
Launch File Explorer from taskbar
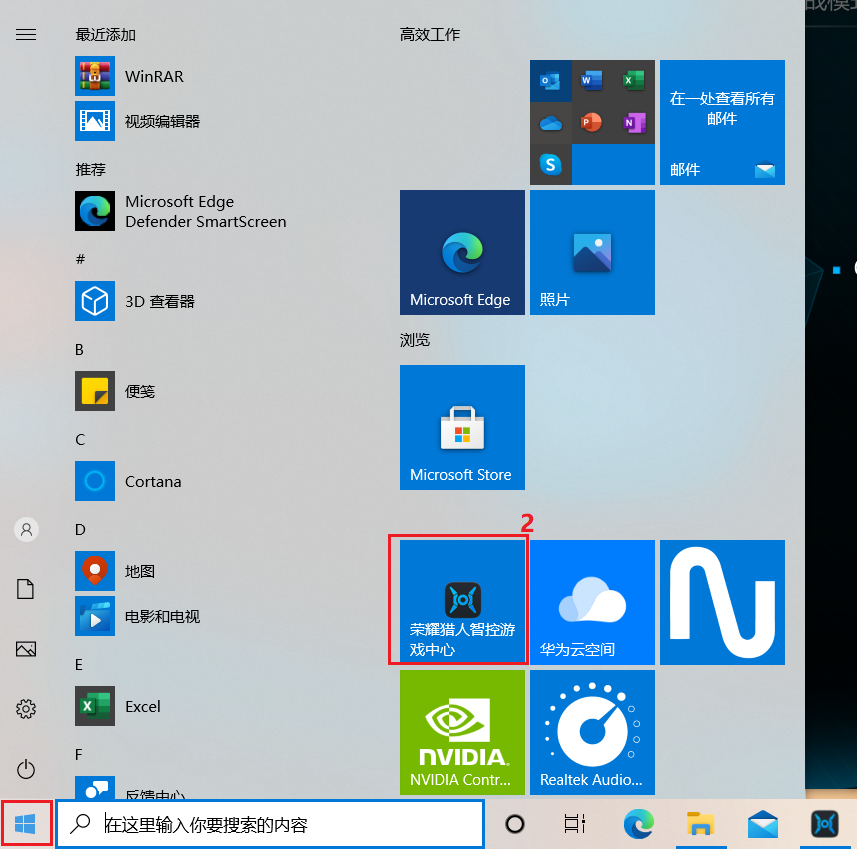click(700, 824)
